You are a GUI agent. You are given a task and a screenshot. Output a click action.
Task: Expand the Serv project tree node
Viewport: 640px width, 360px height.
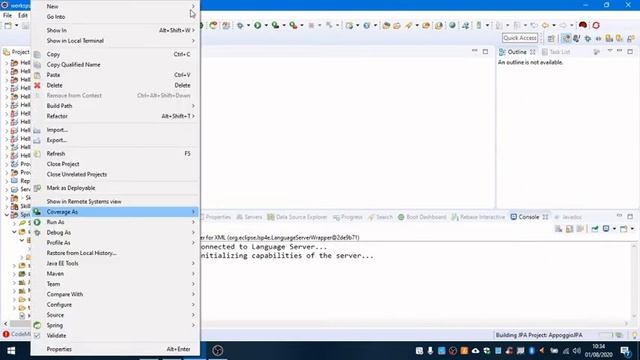coord(7,189)
